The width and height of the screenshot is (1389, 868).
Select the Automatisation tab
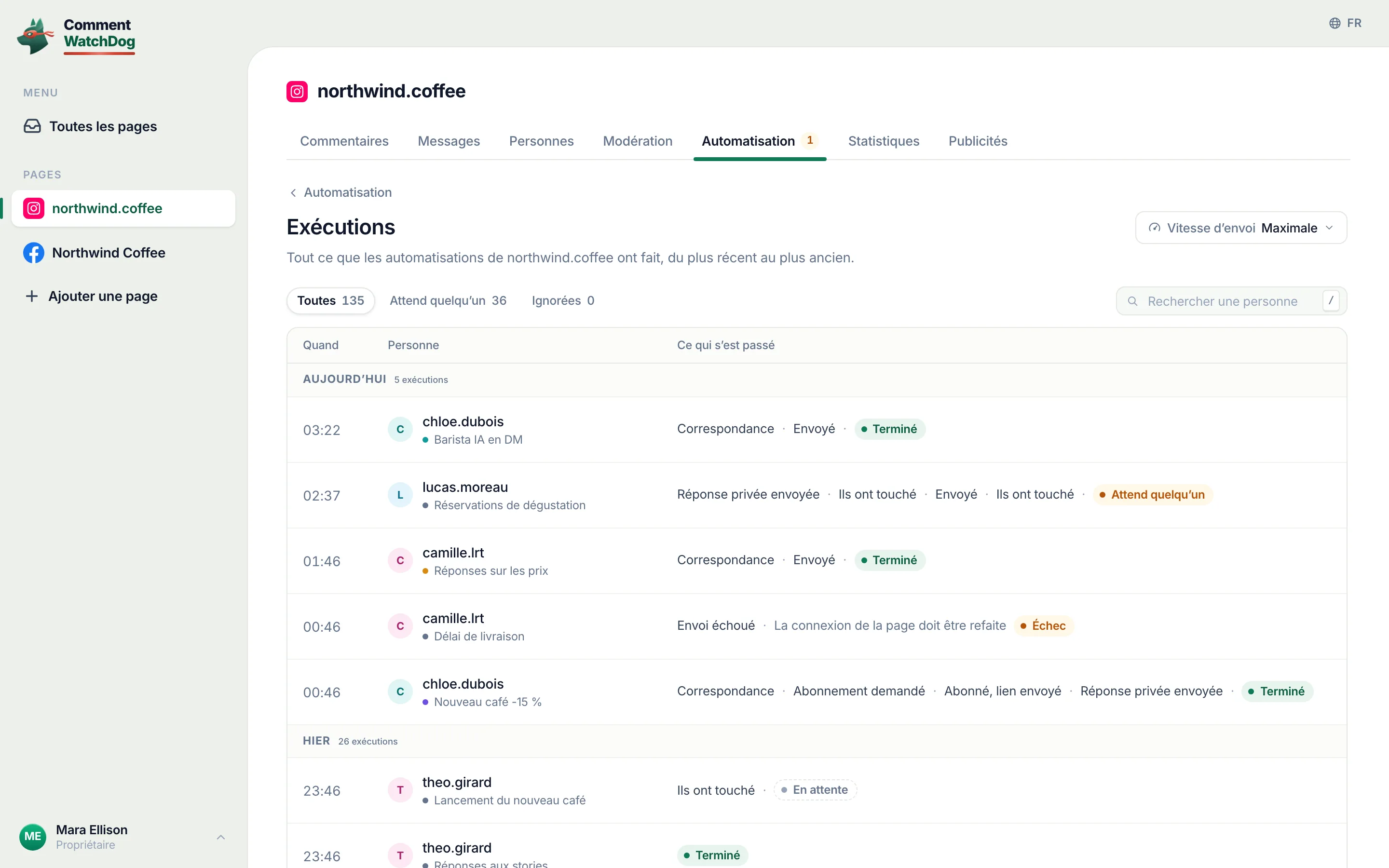point(759,141)
